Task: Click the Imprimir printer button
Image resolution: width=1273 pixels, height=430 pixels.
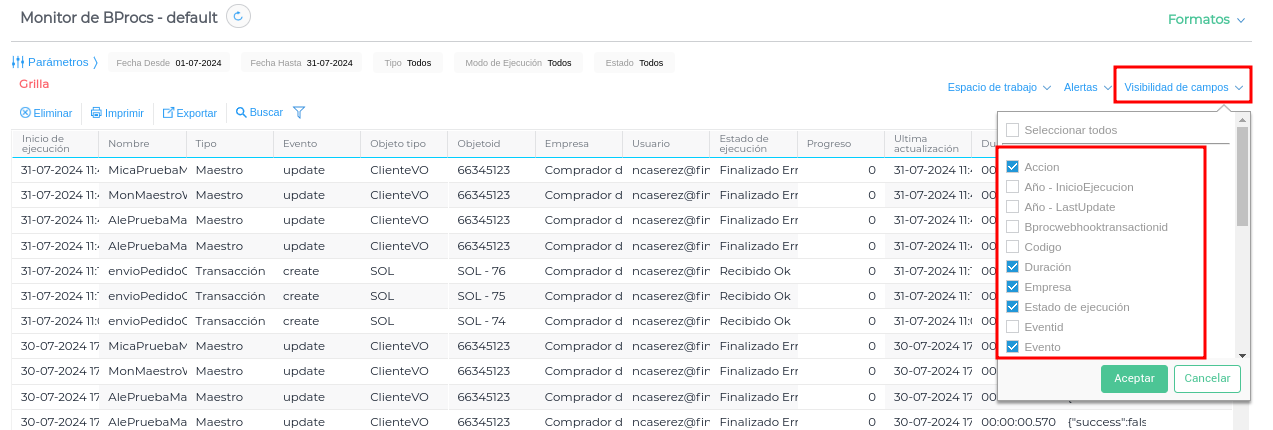Action: coord(117,113)
